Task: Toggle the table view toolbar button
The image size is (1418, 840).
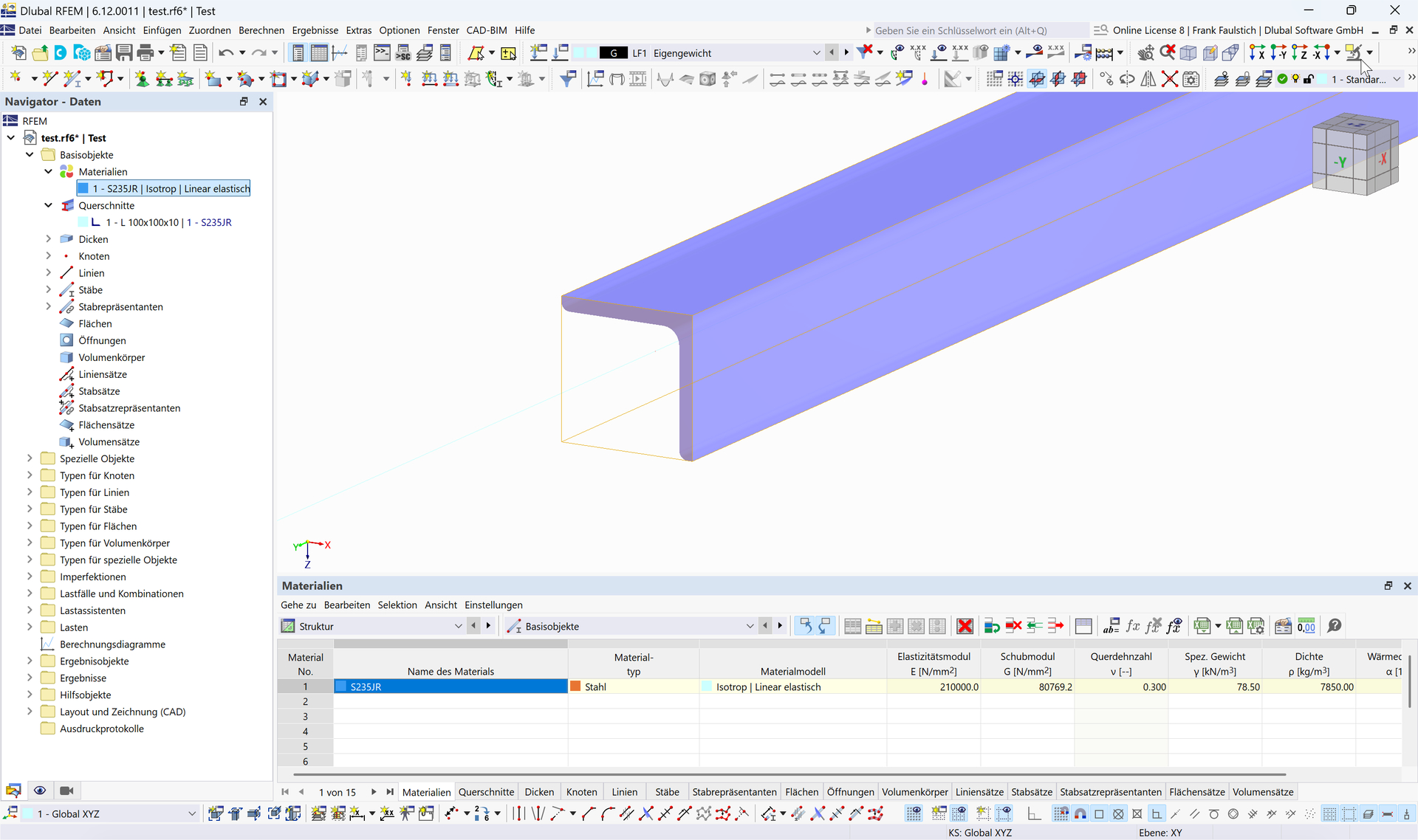Action: coord(319,53)
